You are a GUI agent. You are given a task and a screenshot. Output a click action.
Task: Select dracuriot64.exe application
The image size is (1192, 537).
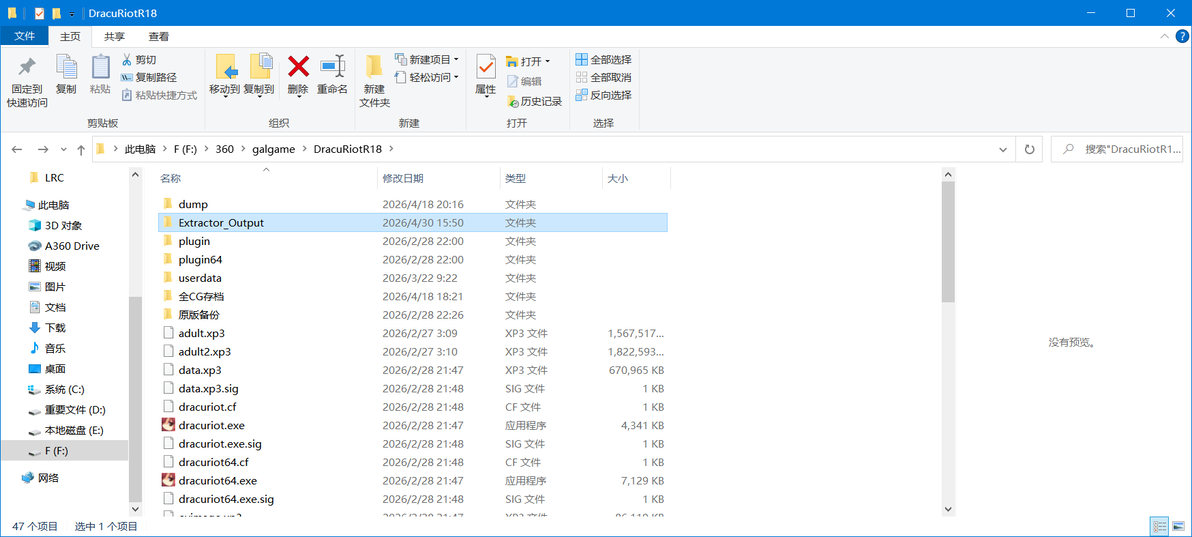413,481
